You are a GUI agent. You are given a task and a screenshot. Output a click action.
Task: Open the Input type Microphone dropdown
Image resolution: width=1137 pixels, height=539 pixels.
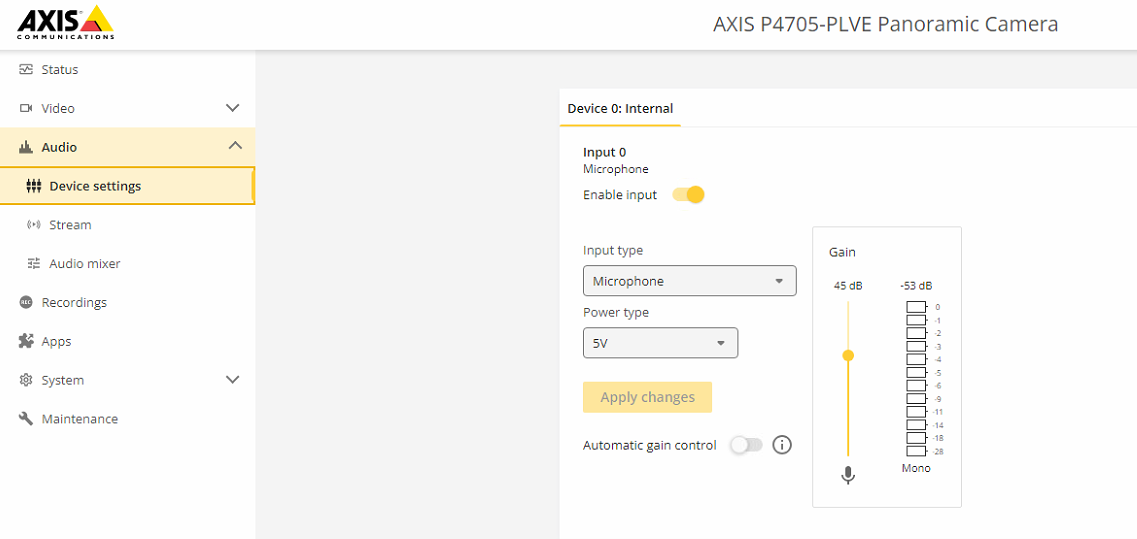[689, 281]
